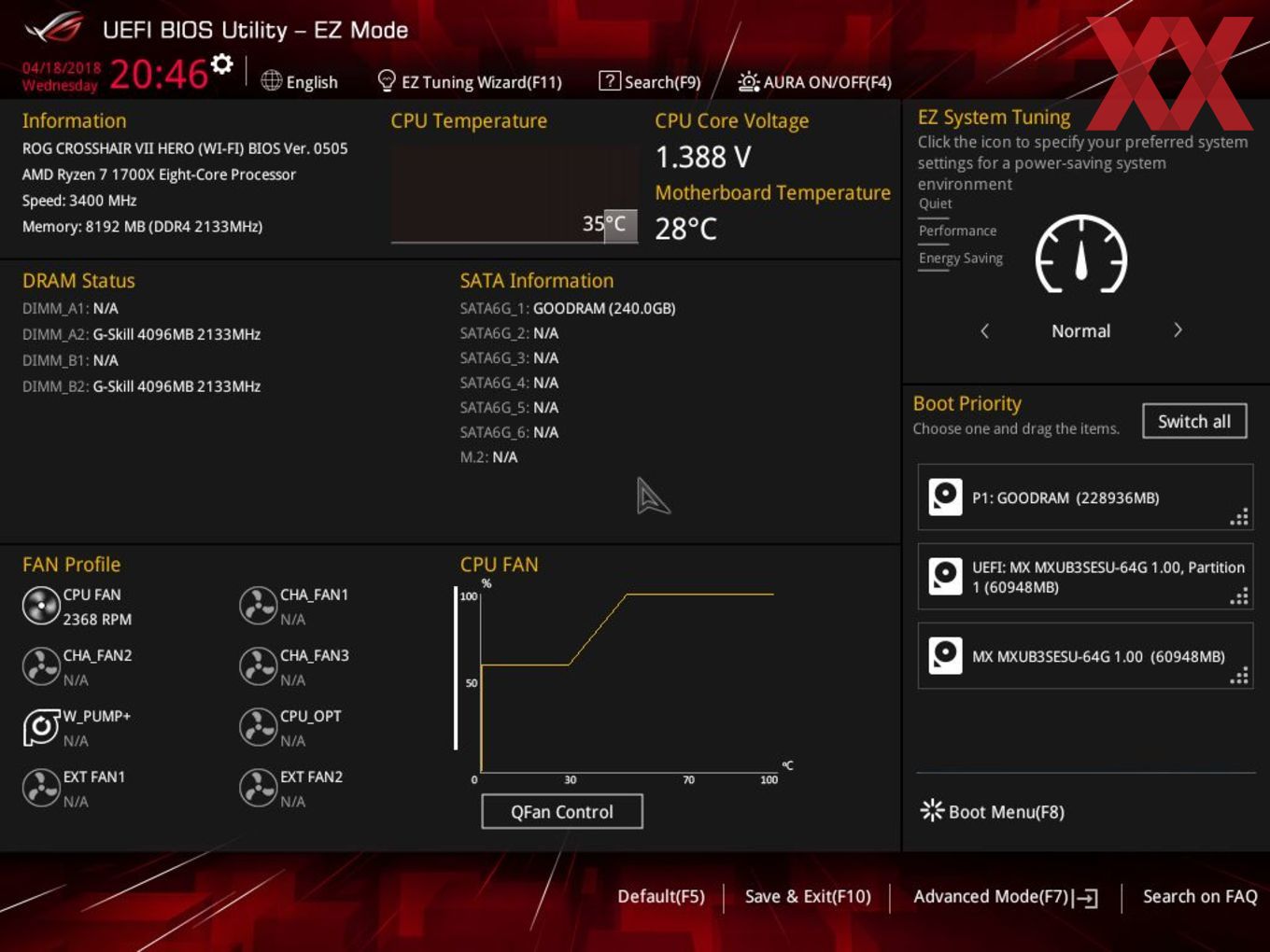Click drag handle dots on UEFI MX entry
Screen dimensions: 1270x952
pos(1239,597)
